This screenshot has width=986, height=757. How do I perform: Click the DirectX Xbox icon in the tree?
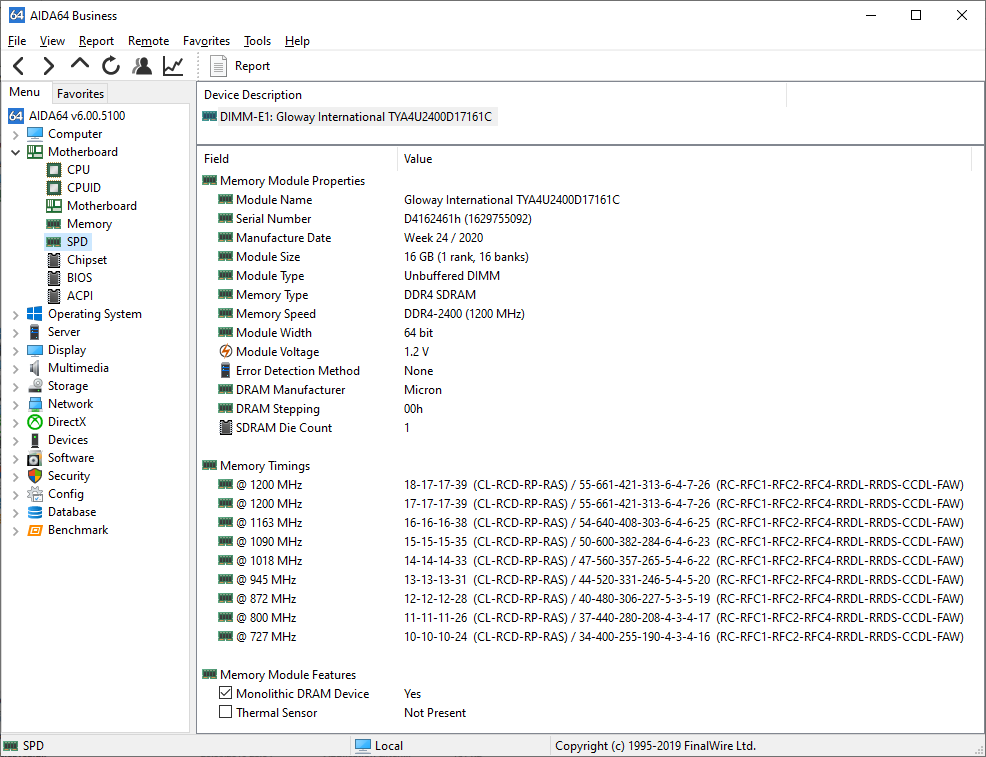click(35, 422)
